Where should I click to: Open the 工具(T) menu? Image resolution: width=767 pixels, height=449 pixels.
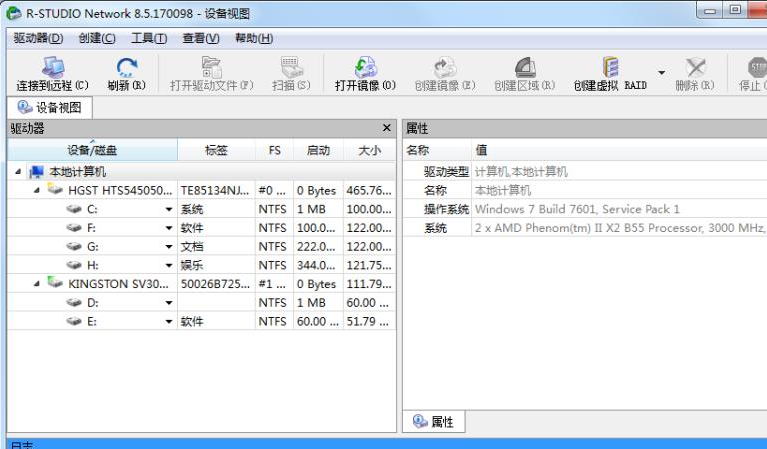coord(149,38)
